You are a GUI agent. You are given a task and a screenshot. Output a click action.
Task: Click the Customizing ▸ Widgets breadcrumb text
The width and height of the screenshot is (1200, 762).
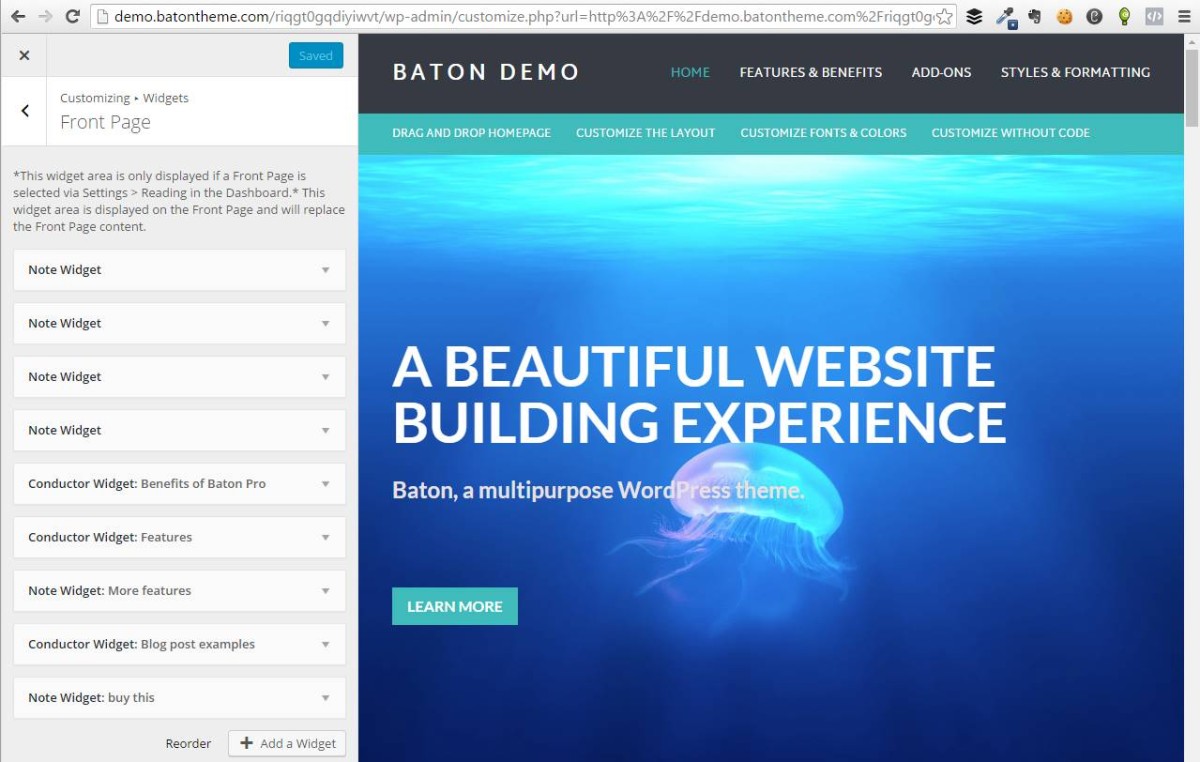[124, 98]
